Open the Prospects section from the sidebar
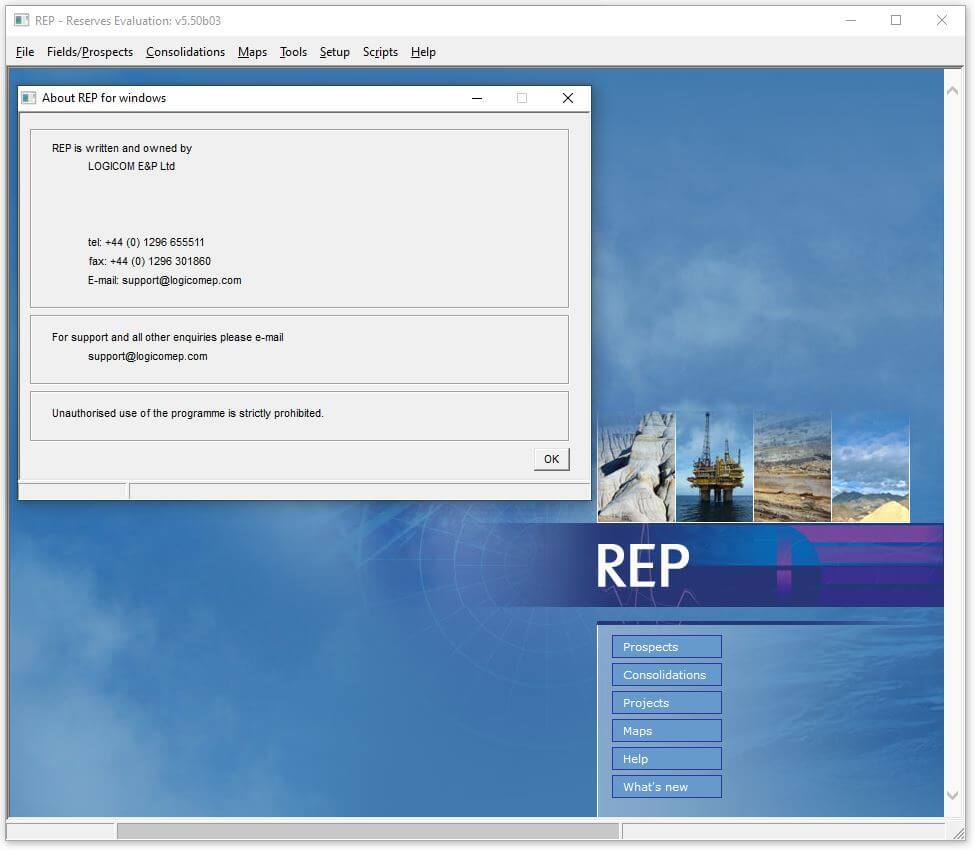The image size is (975, 850). click(666, 646)
